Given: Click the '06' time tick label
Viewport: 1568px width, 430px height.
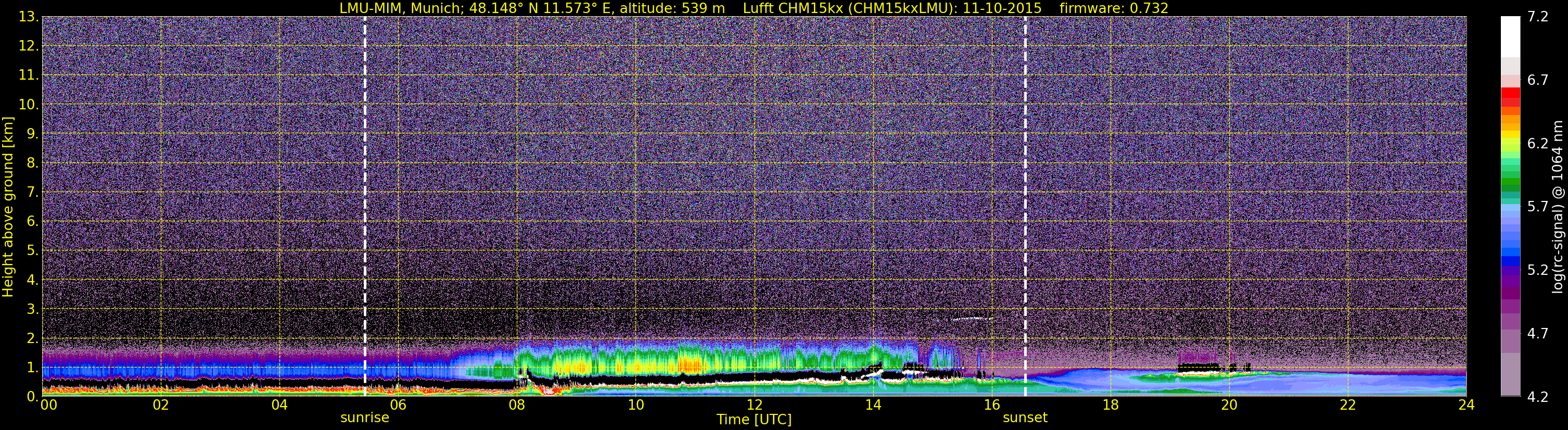Looking at the screenshot, I should click(398, 405).
